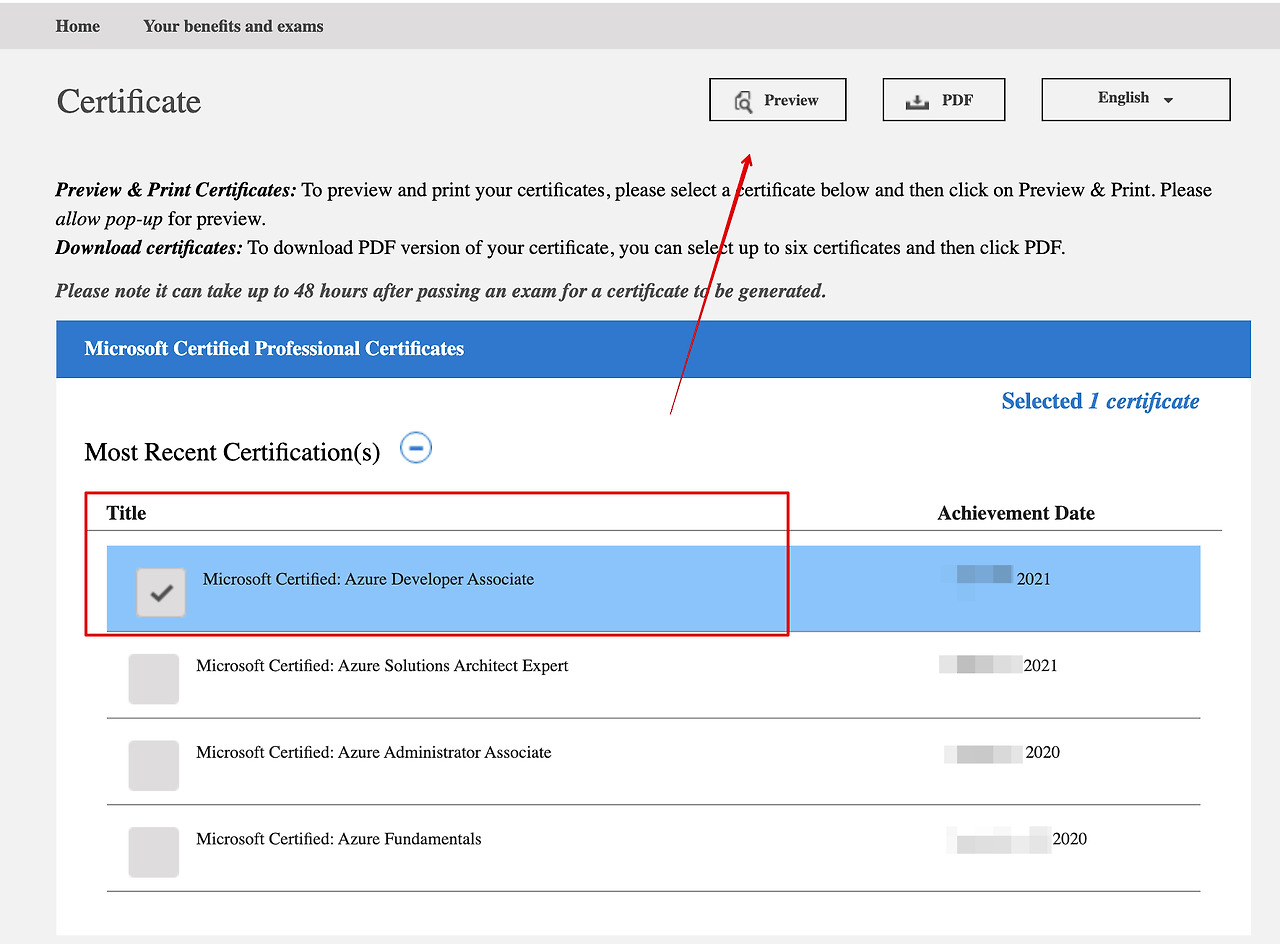Tick the Azure Administrator Associate checkbox
The height and width of the screenshot is (944, 1280).
click(x=154, y=766)
